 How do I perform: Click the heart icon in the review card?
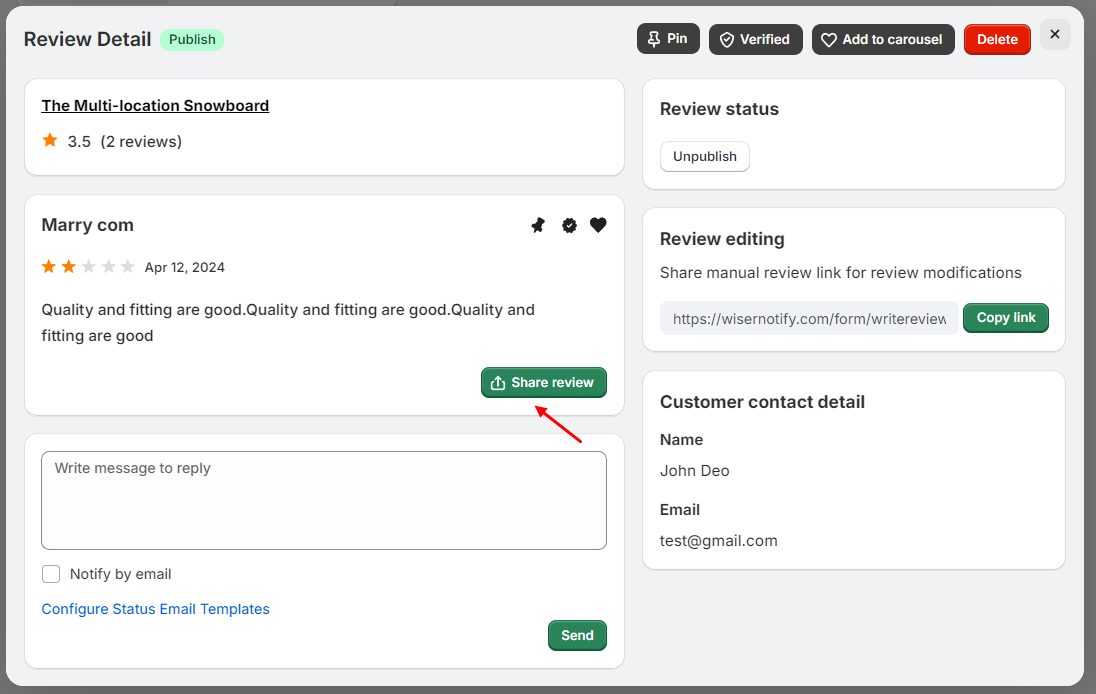(x=598, y=225)
